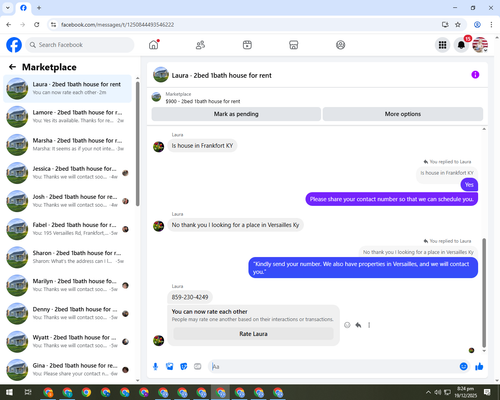Click the back arrow beside Marketplace
Screen dimensions: 500x400
point(12,67)
